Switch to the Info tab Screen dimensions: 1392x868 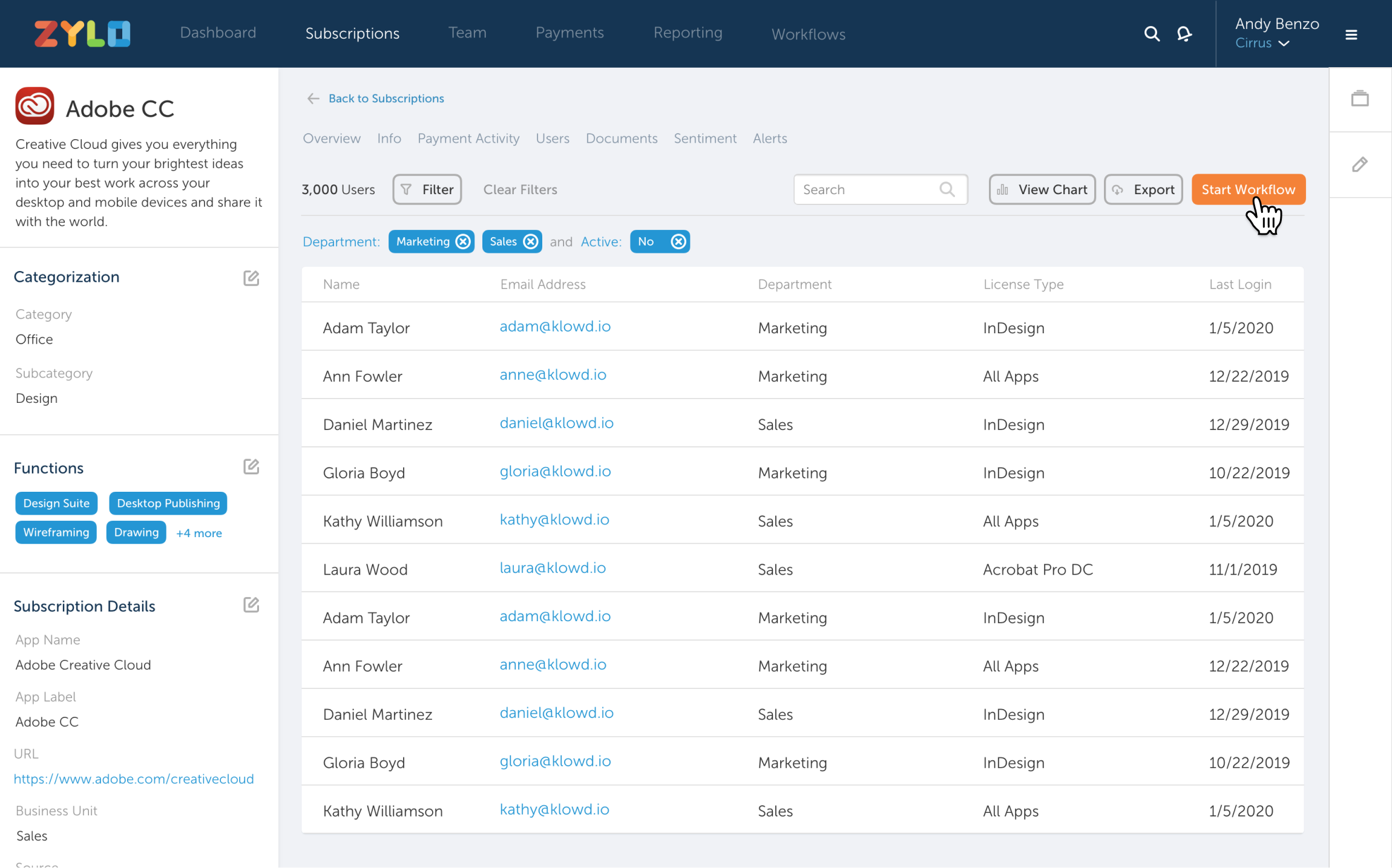click(389, 139)
